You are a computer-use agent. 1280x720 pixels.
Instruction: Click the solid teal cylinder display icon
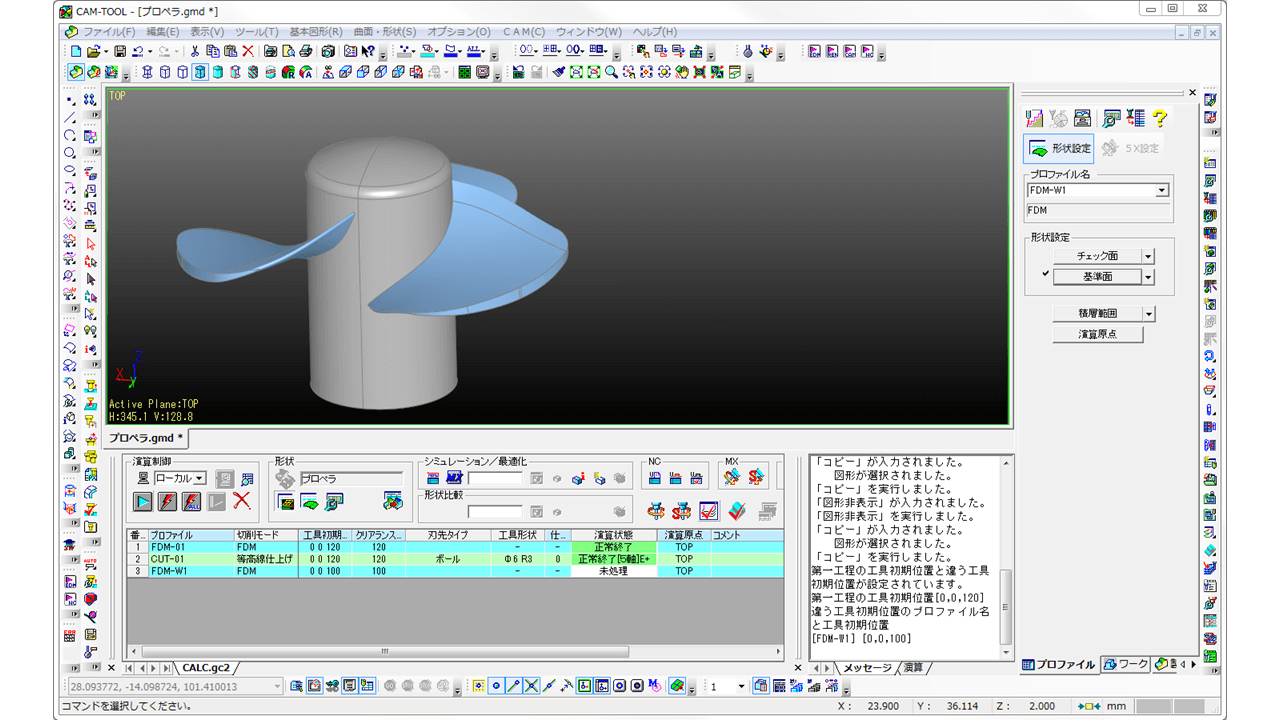click(218, 72)
